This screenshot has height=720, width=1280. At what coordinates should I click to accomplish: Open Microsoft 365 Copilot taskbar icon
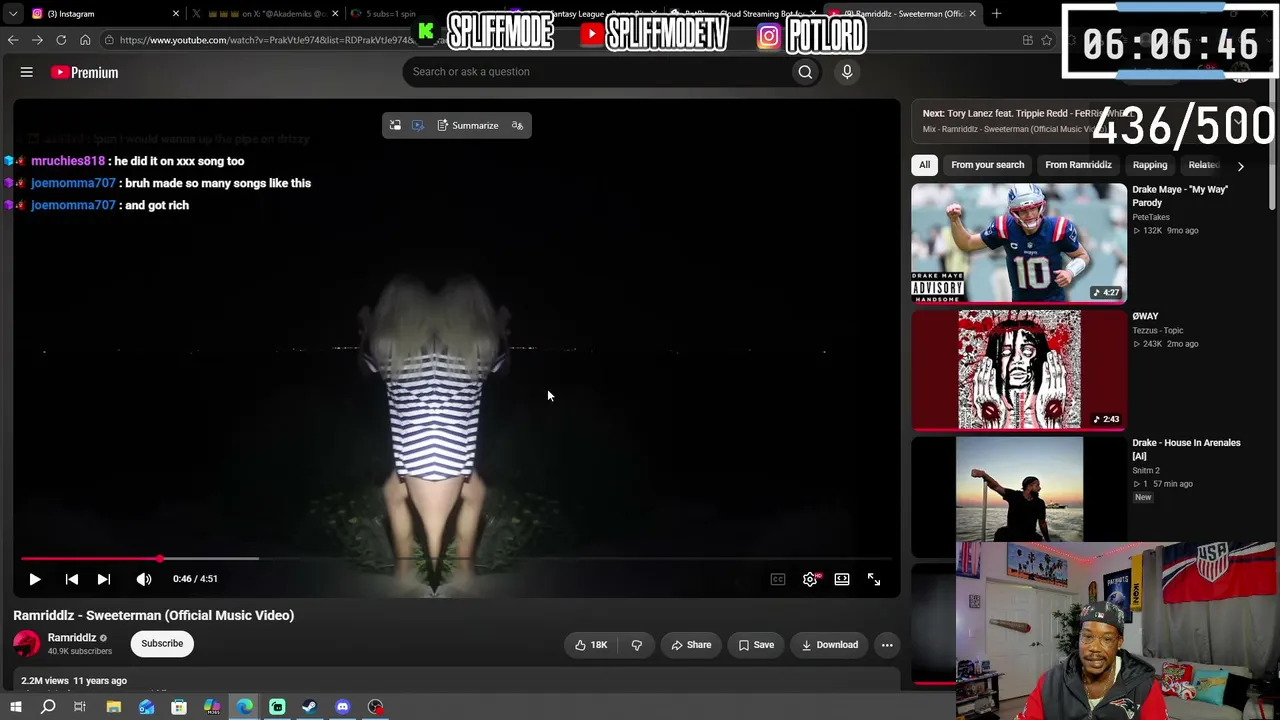[x=212, y=707]
